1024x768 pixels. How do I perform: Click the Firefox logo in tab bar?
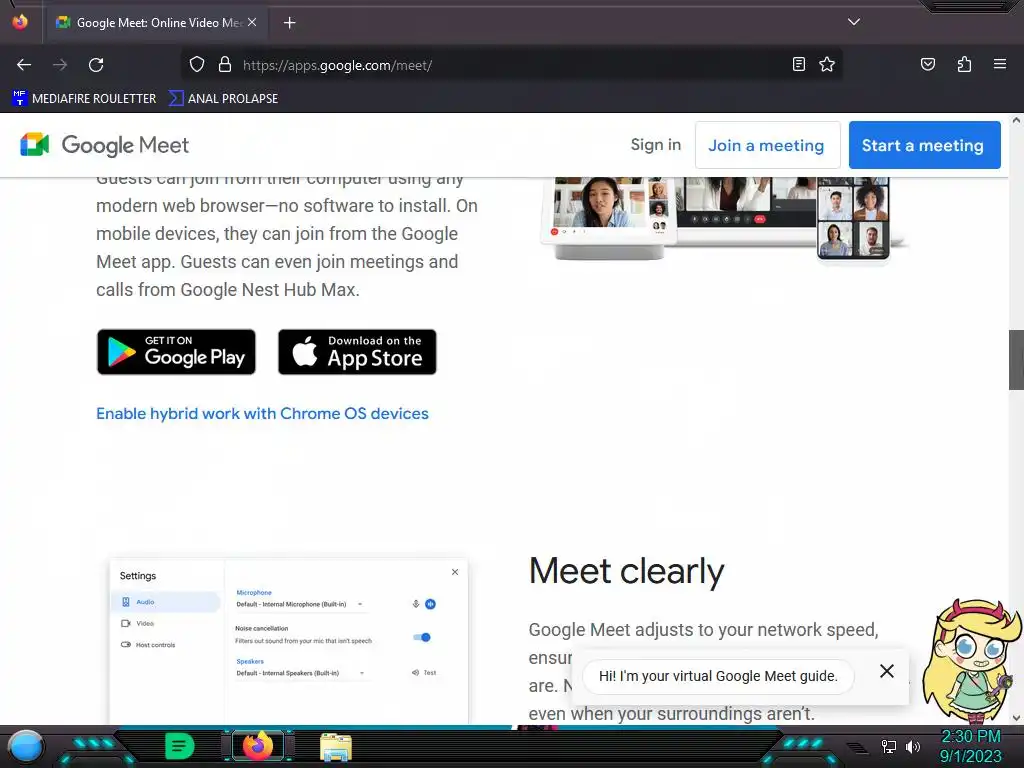(20, 22)
